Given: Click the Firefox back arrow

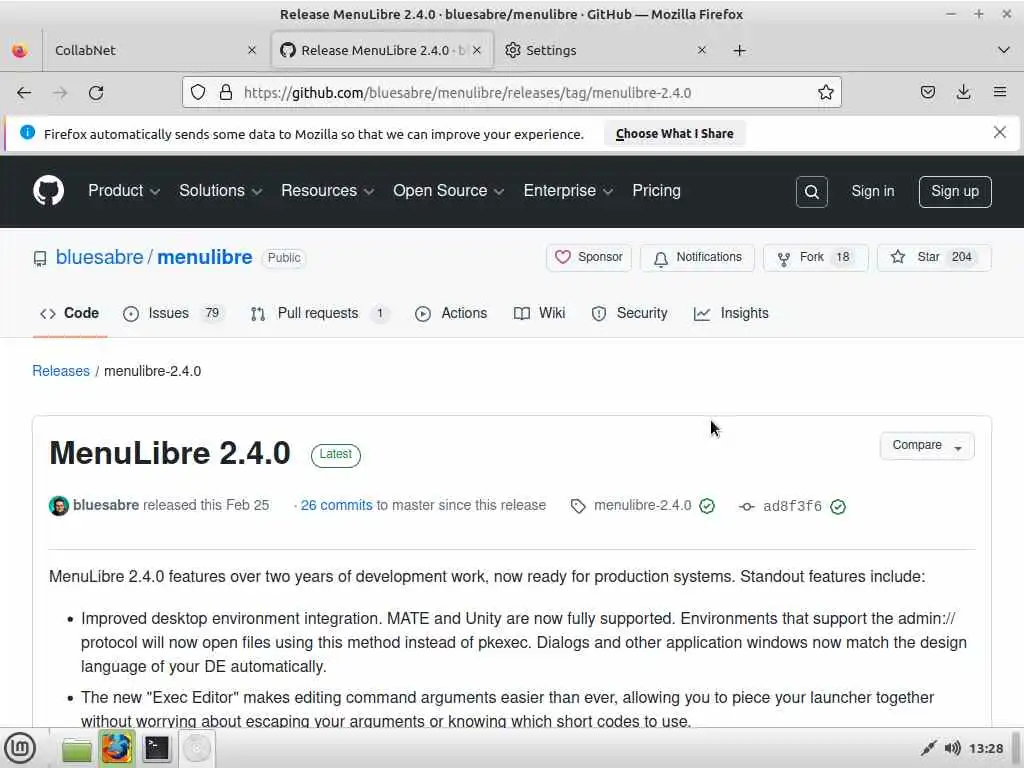Looking at the screenshot, I should [x=24, y=93].
